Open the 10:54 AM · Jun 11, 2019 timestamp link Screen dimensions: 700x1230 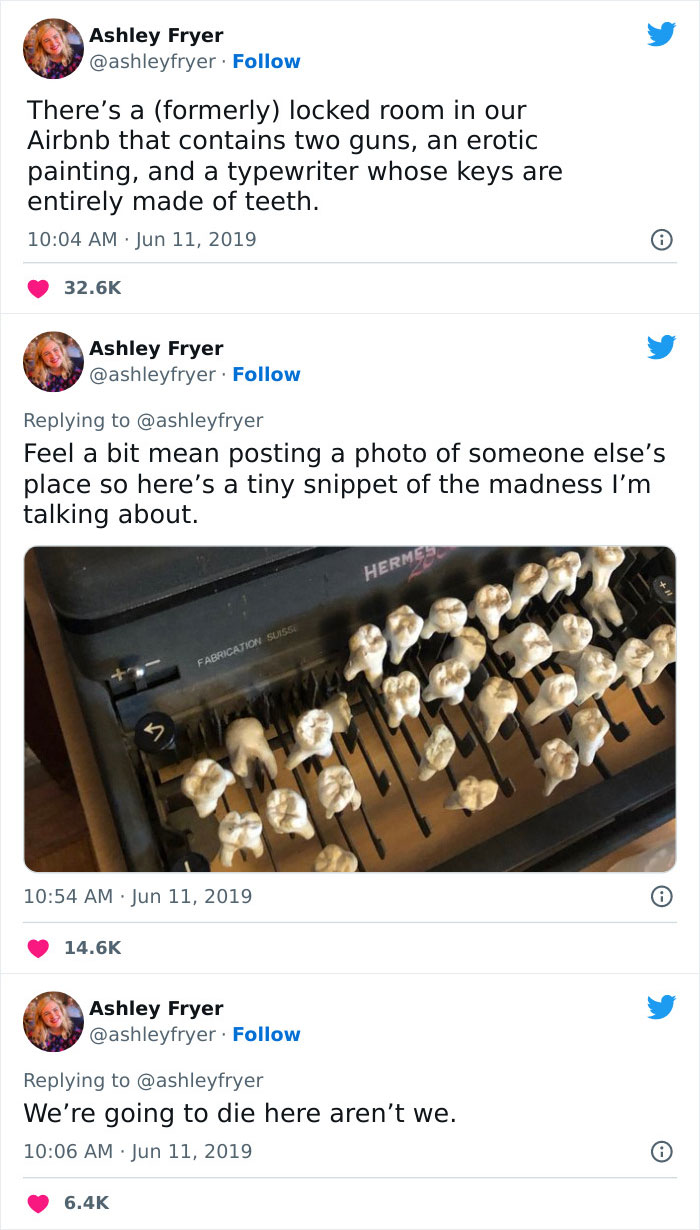[x=138, y=897]
